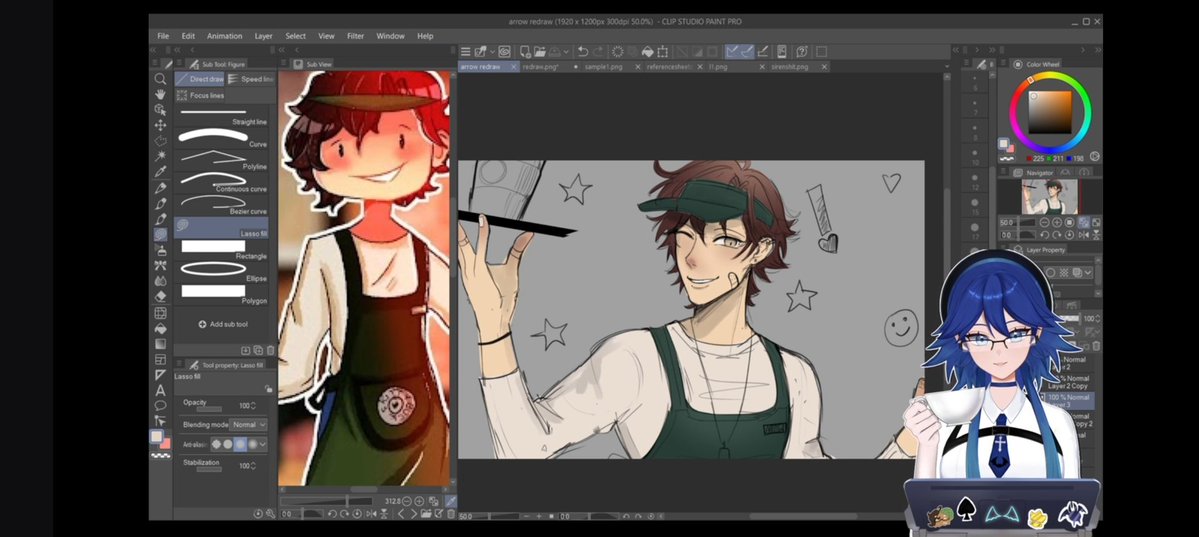This screenshot has width=1199, height=537.
Task: Click the Clear selection sunburst icon
Action: click(x=617, y=51)
